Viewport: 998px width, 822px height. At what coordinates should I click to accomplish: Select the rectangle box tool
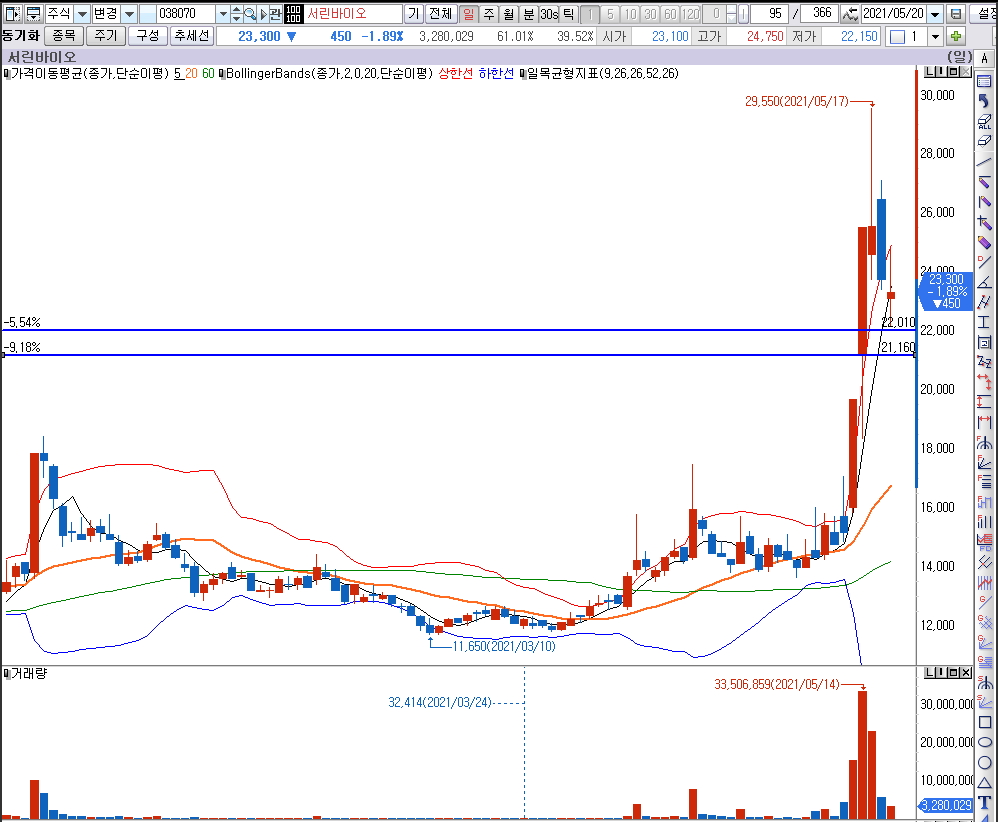pos(985,343)
